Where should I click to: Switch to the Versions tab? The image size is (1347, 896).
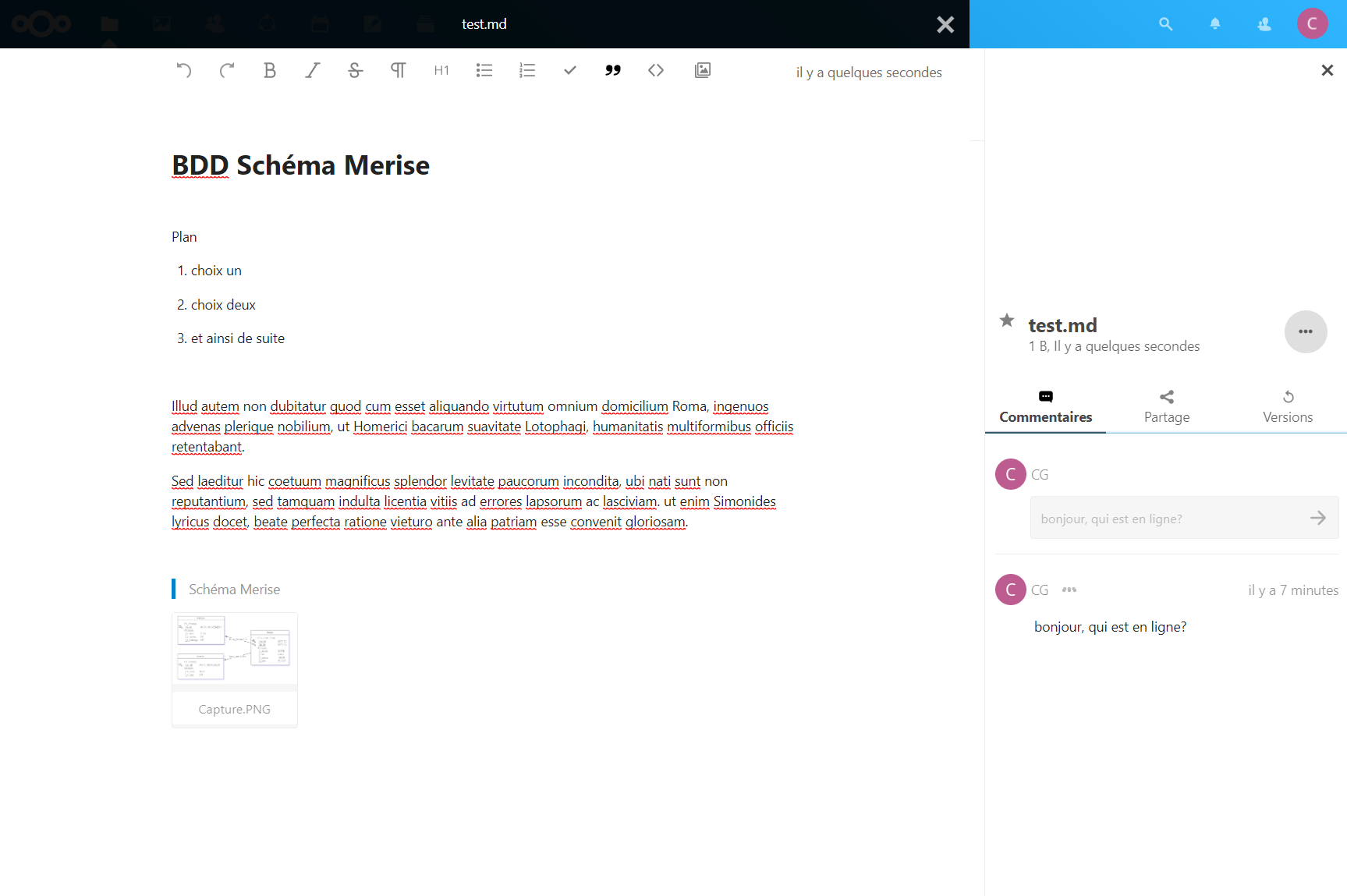tap(1288, 407)
